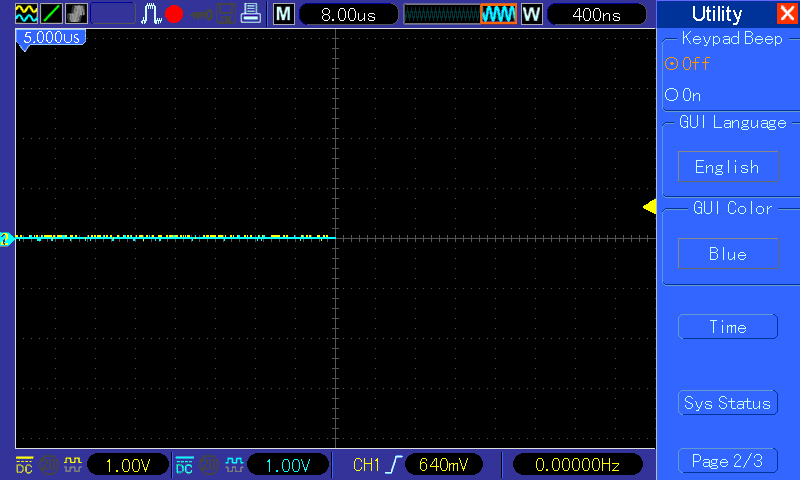Click the 5.000us horizontal trigger position marker

click(51, 39)
